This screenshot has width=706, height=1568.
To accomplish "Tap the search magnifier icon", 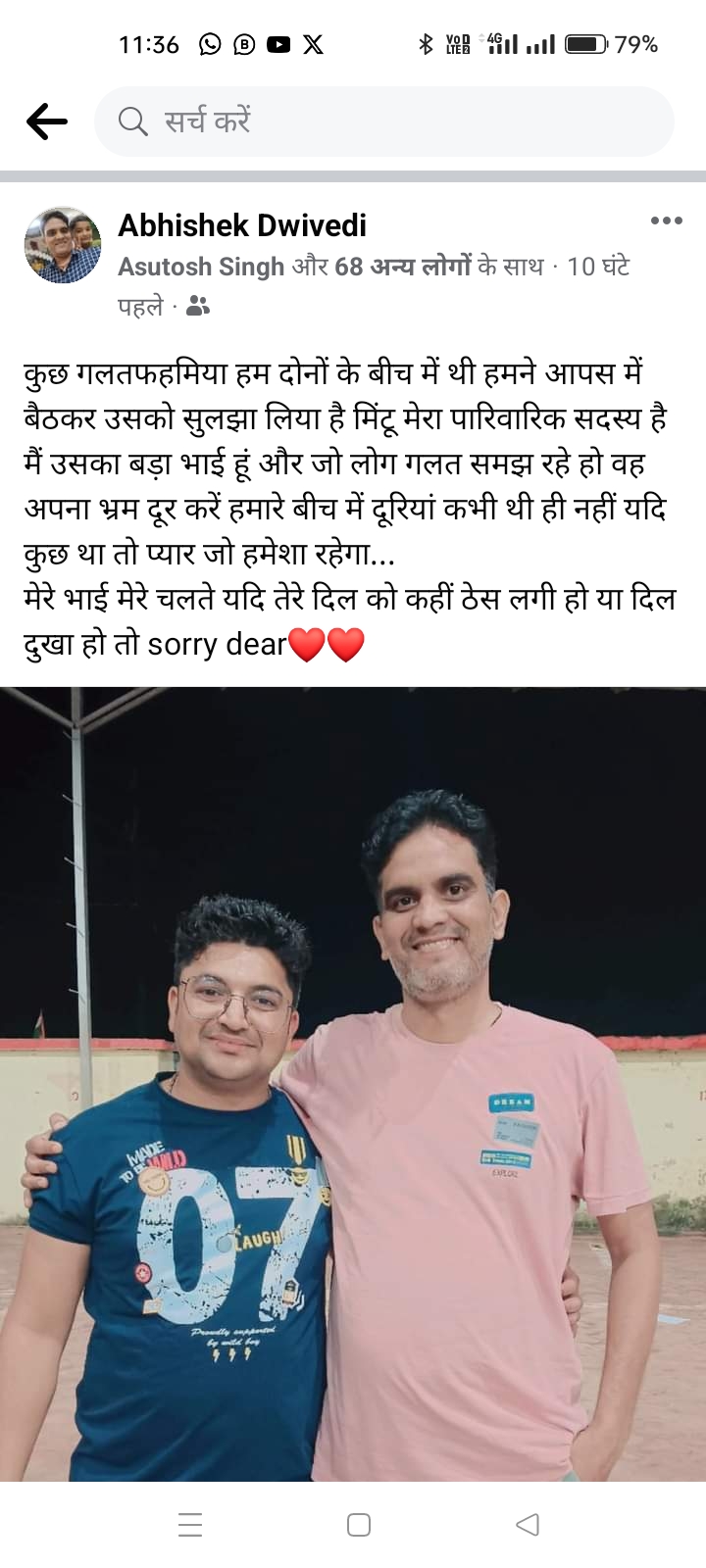I will 132,122.
